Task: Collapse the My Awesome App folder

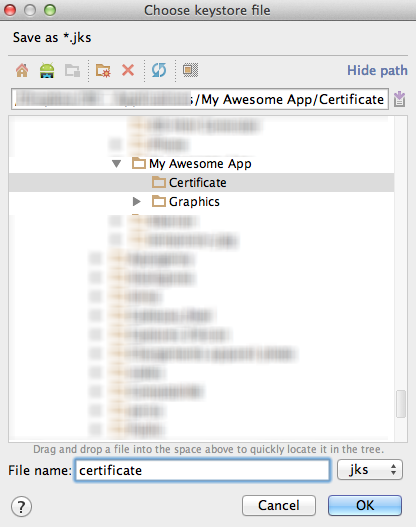Action: coord(117,164)
